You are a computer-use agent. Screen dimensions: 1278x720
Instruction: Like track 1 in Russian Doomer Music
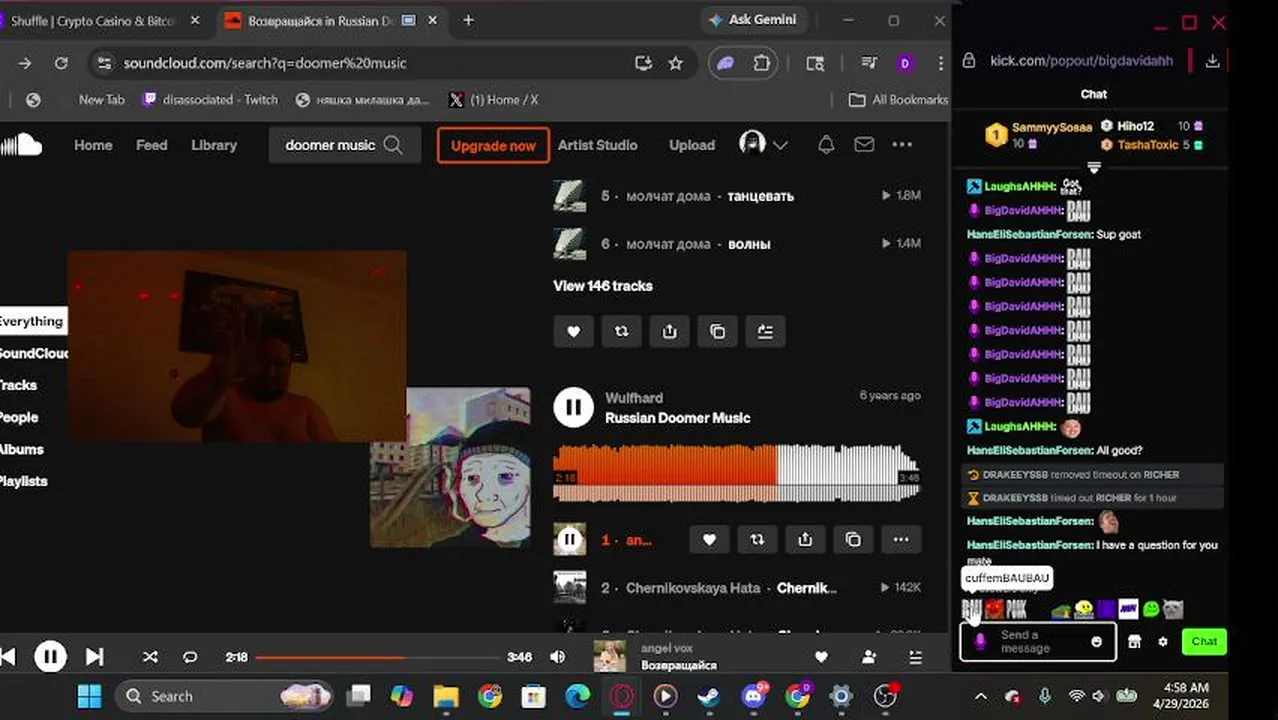[x=709, y=540]
